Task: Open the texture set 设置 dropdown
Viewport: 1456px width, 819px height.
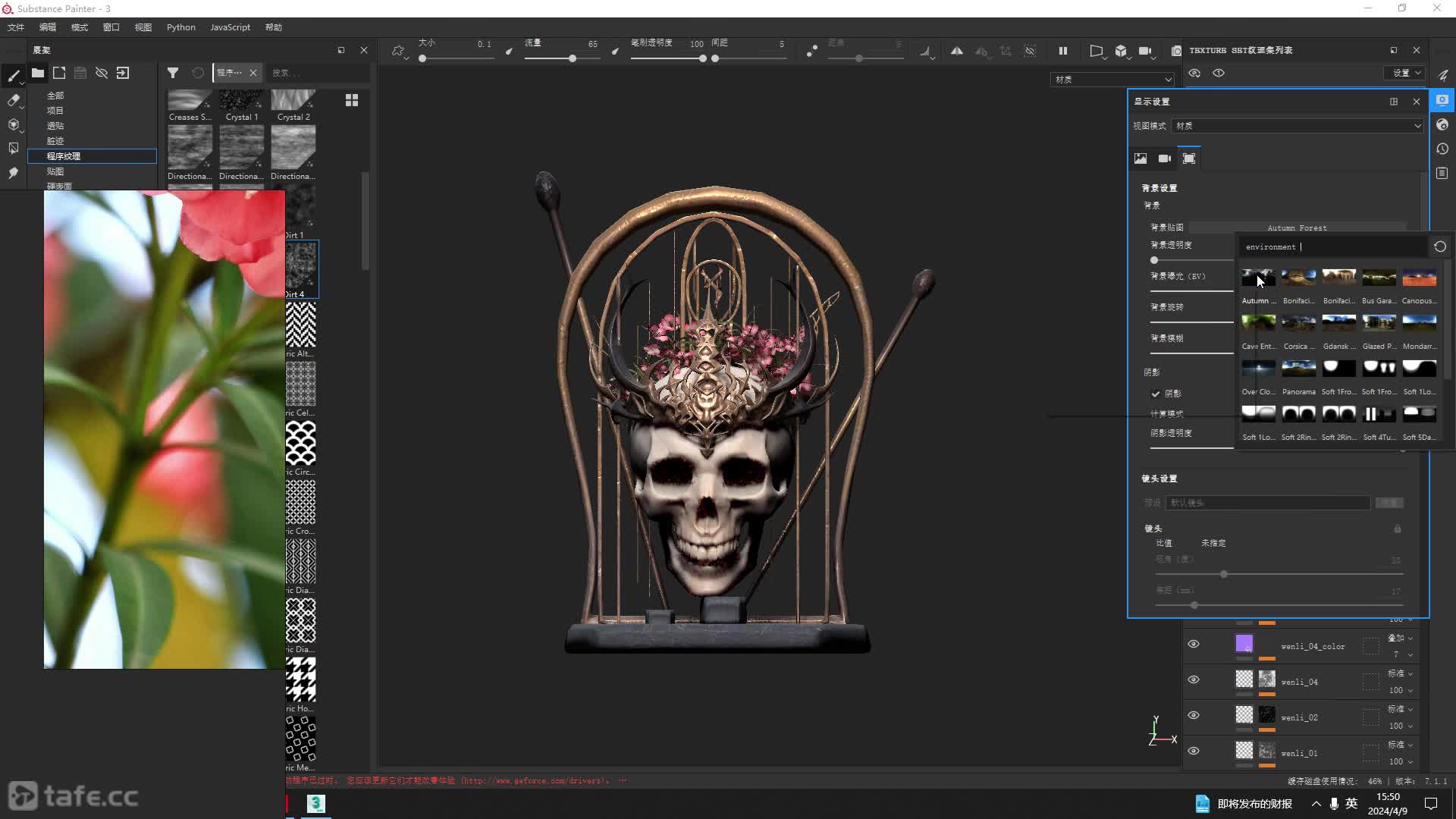Action: point(1404,73)
